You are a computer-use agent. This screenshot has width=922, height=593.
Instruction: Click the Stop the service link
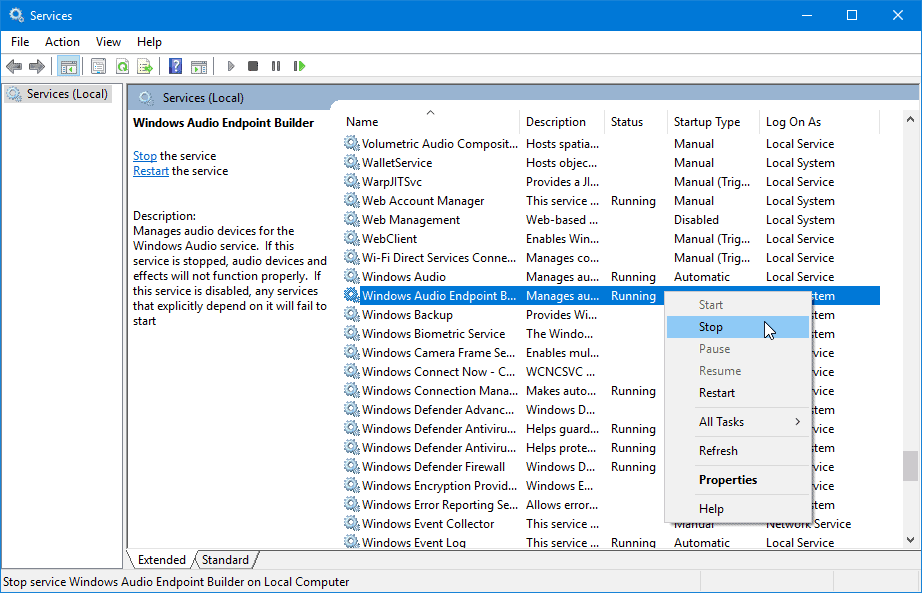pyautogui.click(x=145, y=156)
